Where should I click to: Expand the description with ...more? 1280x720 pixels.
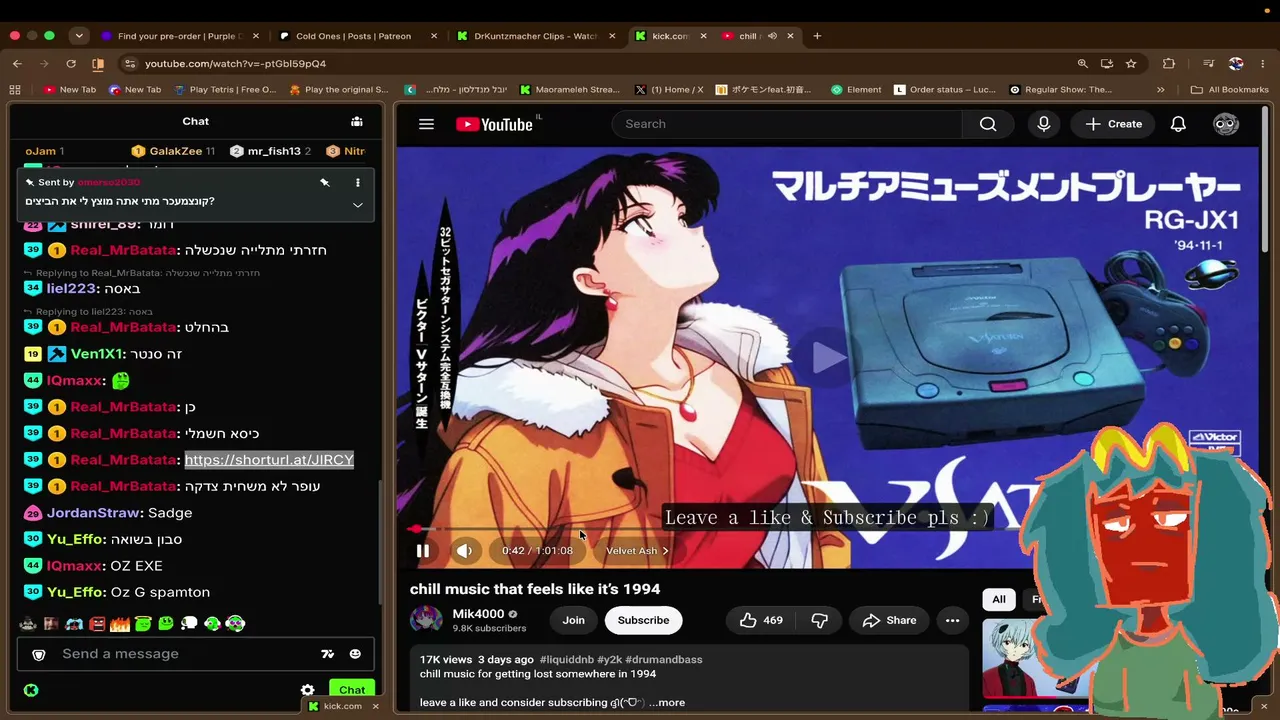click(667, 702)
